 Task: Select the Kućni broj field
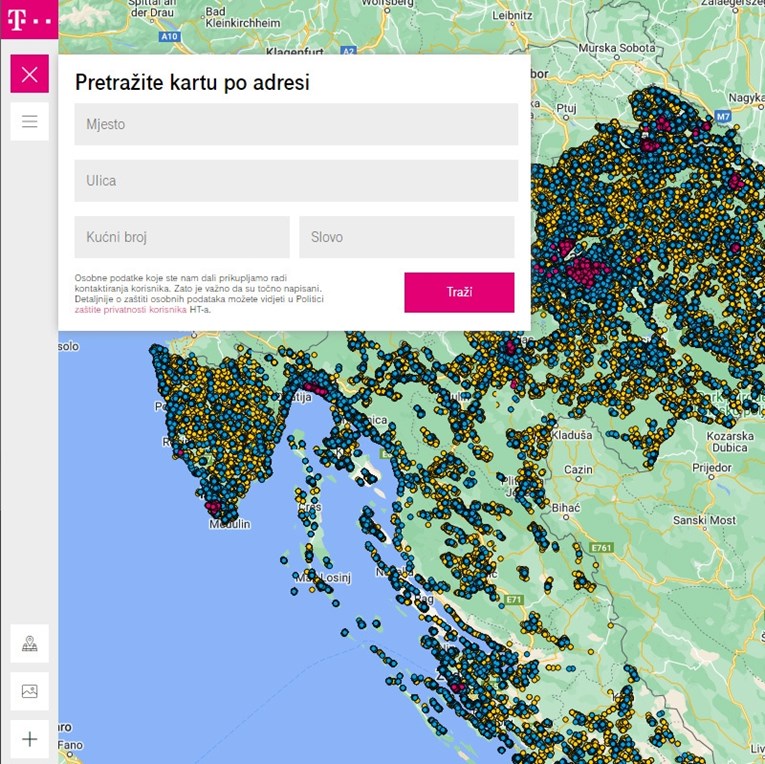(x=182, y=237)
